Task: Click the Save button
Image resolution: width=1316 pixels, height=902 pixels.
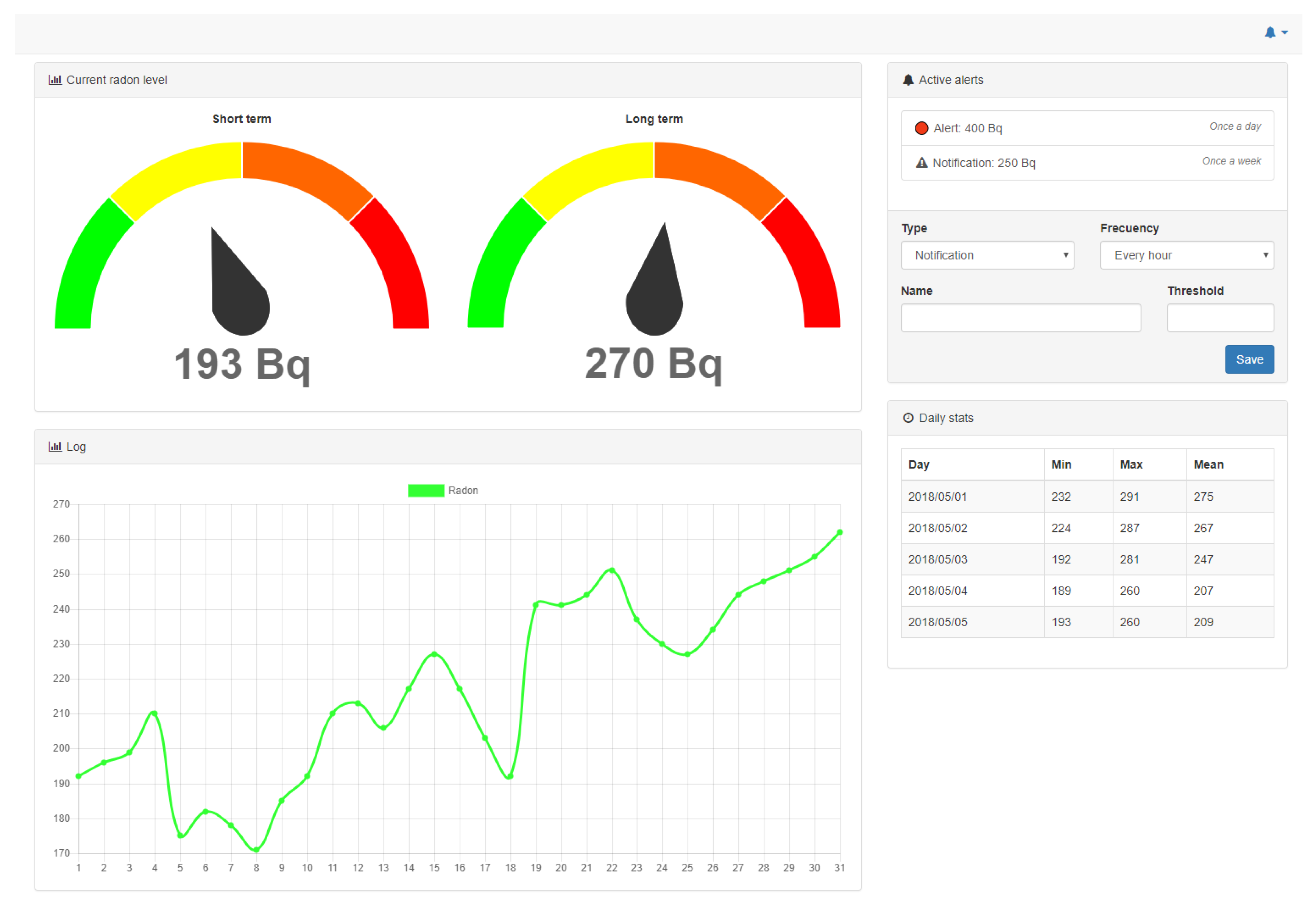Action: [1250, 360]
